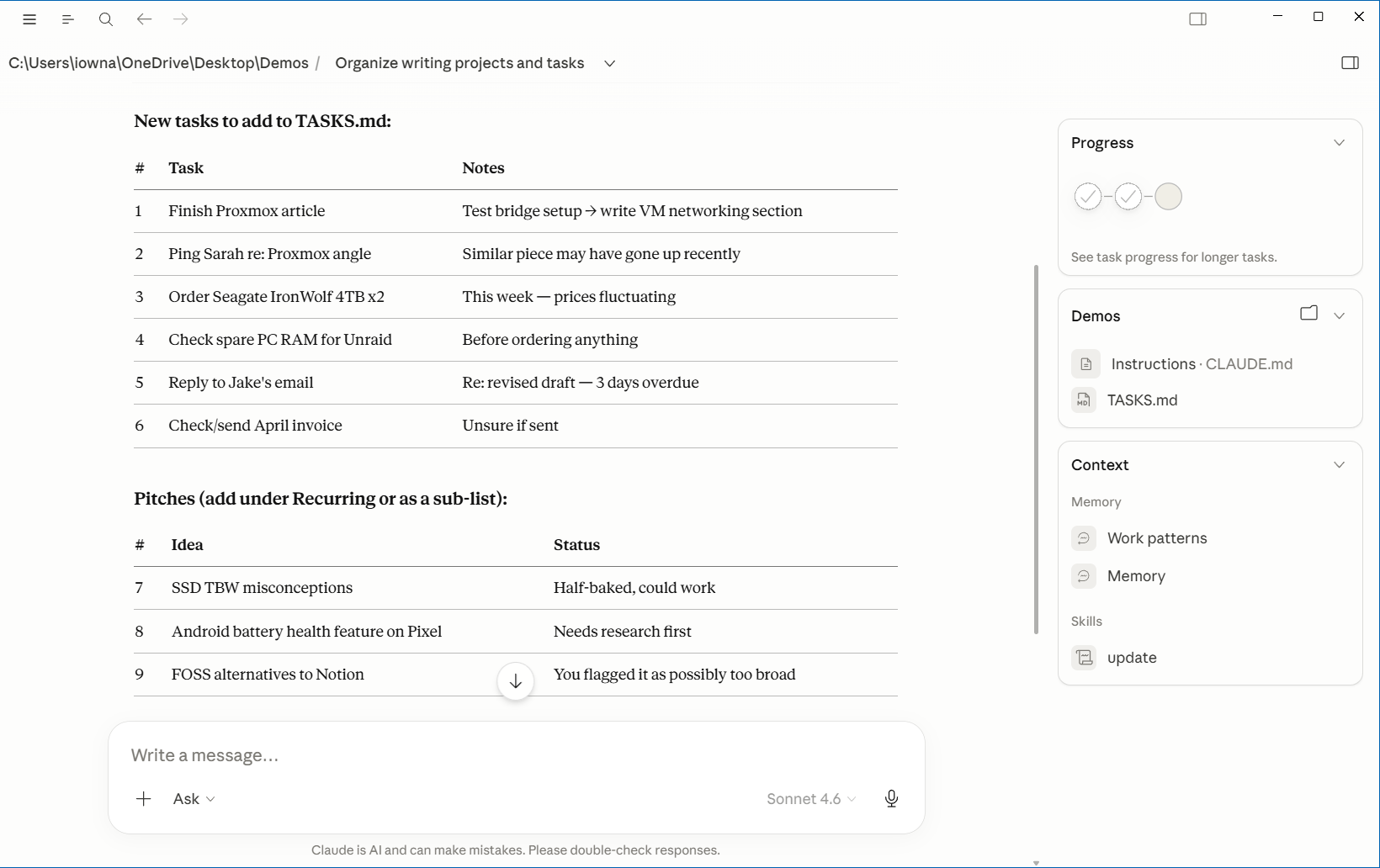1380x868 pixels.
Task: Open the Ask mode dropdown
Action: [194, 799]
